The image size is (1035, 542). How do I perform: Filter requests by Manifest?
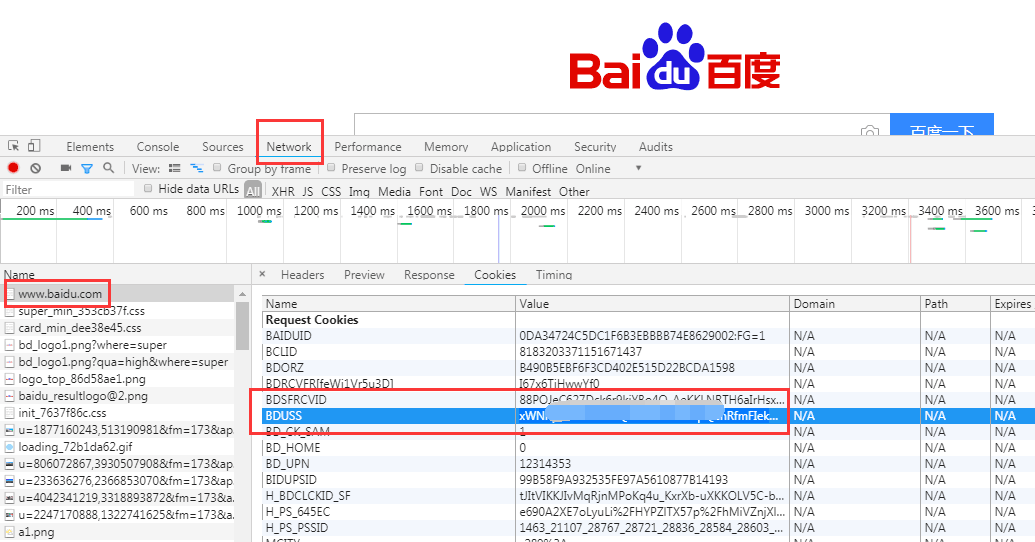pyautogui.click(x=528, y=191)
